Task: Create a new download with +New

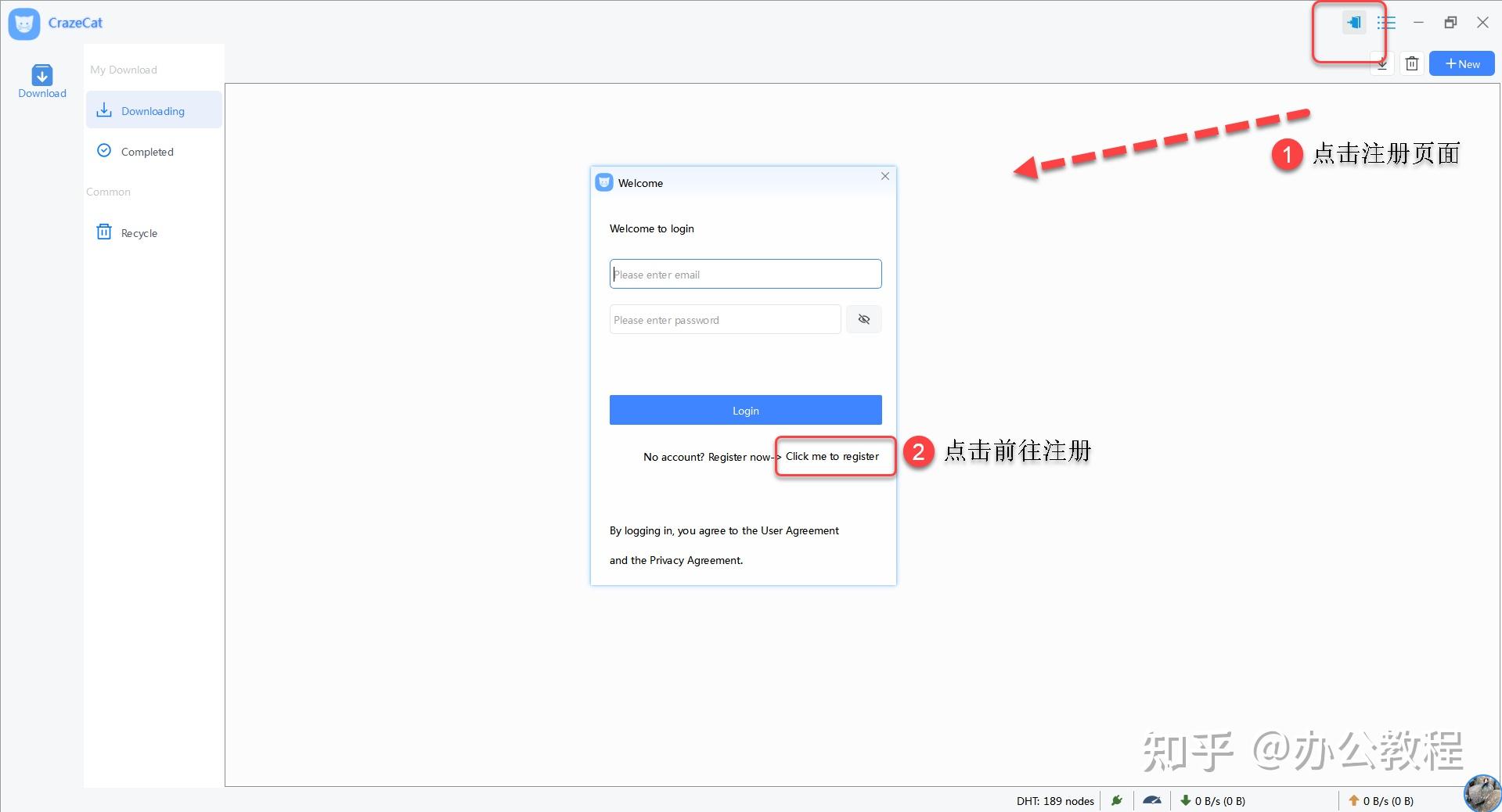Action: [x=1462, y=64]
